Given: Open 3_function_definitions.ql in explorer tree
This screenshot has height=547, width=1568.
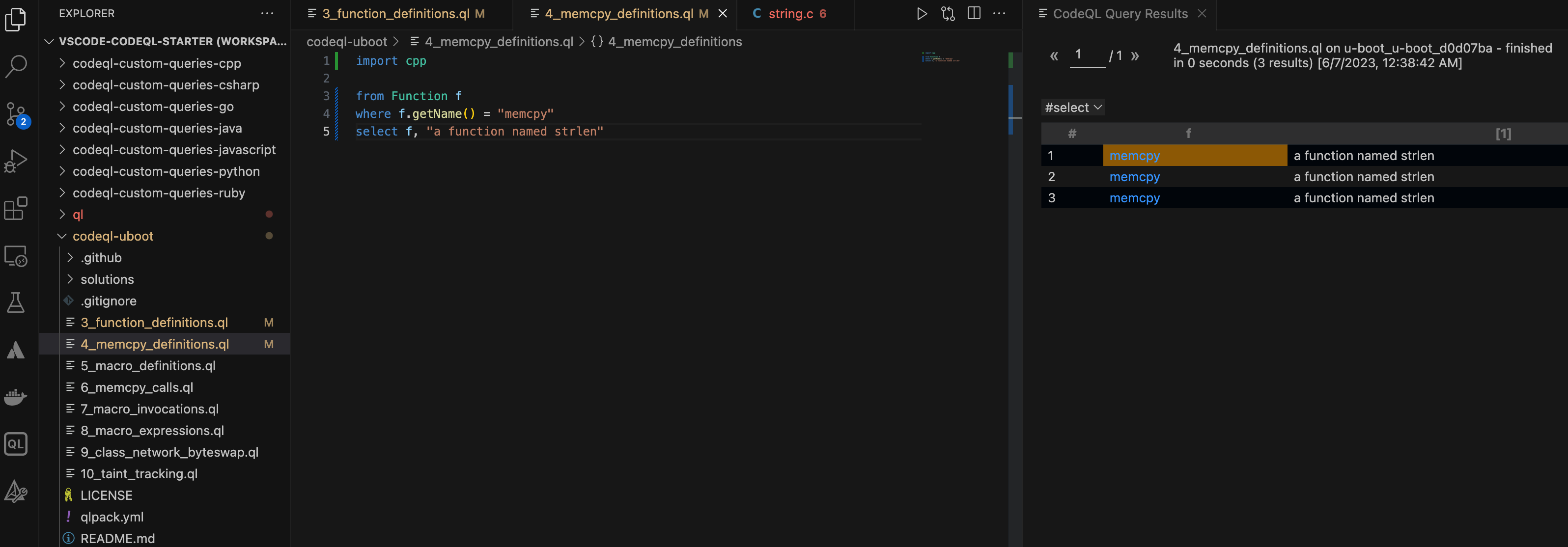Looking at the screenshot, I should [154, 323].
